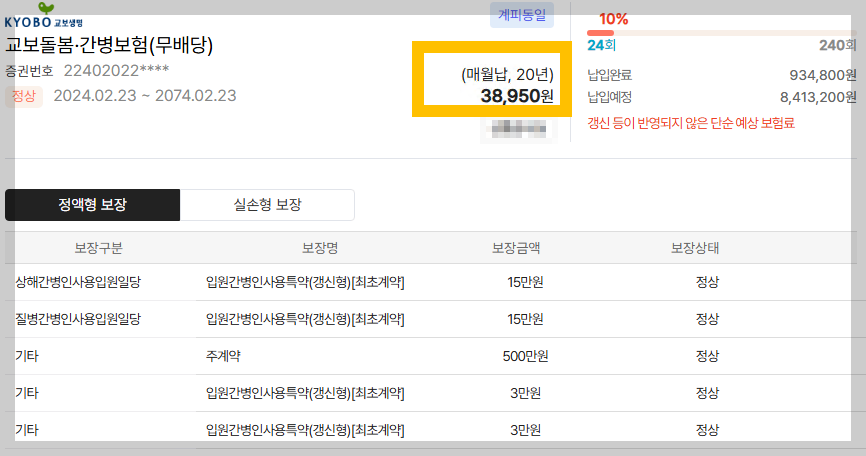
Task: Open the 실손형 보장 tab
Action: [267, 205]
